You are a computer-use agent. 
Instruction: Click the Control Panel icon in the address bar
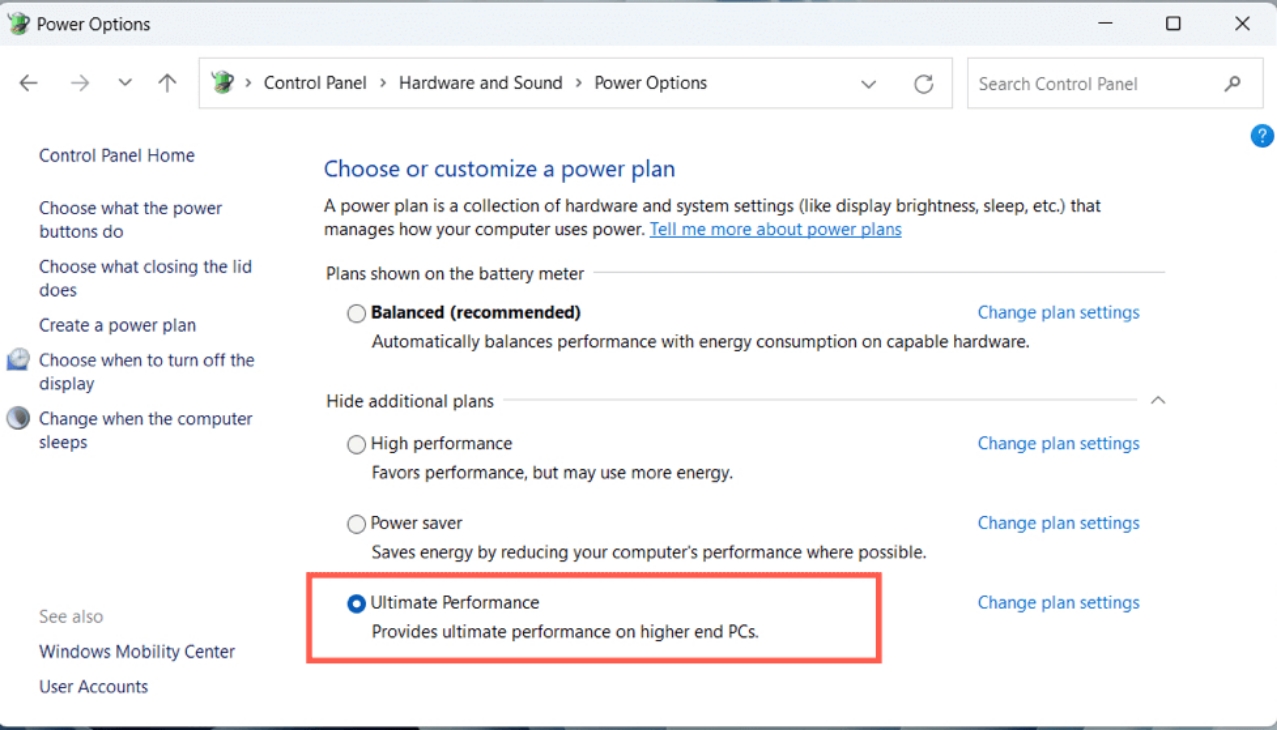(223, 83)
